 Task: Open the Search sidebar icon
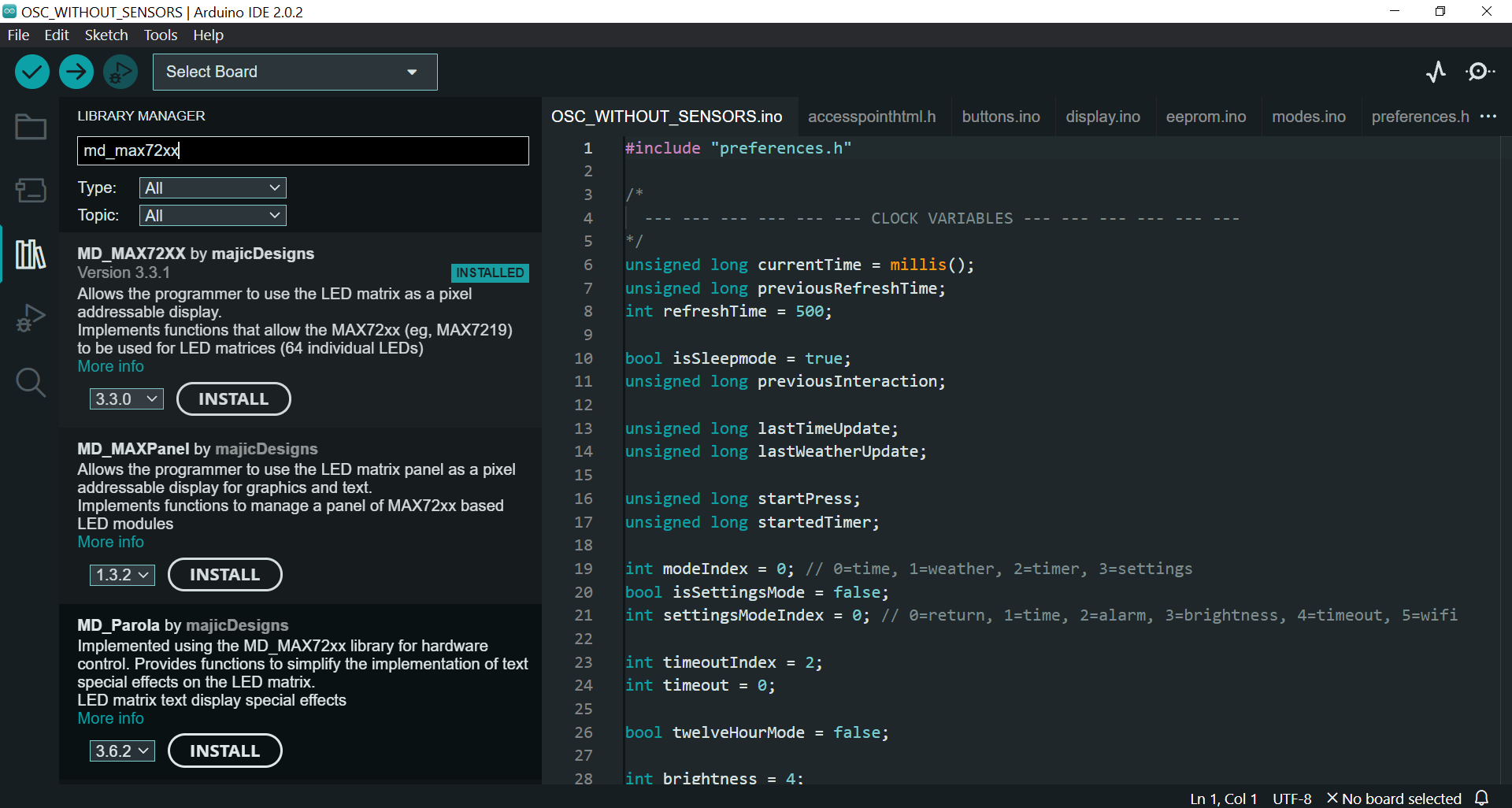click(31, 383)
